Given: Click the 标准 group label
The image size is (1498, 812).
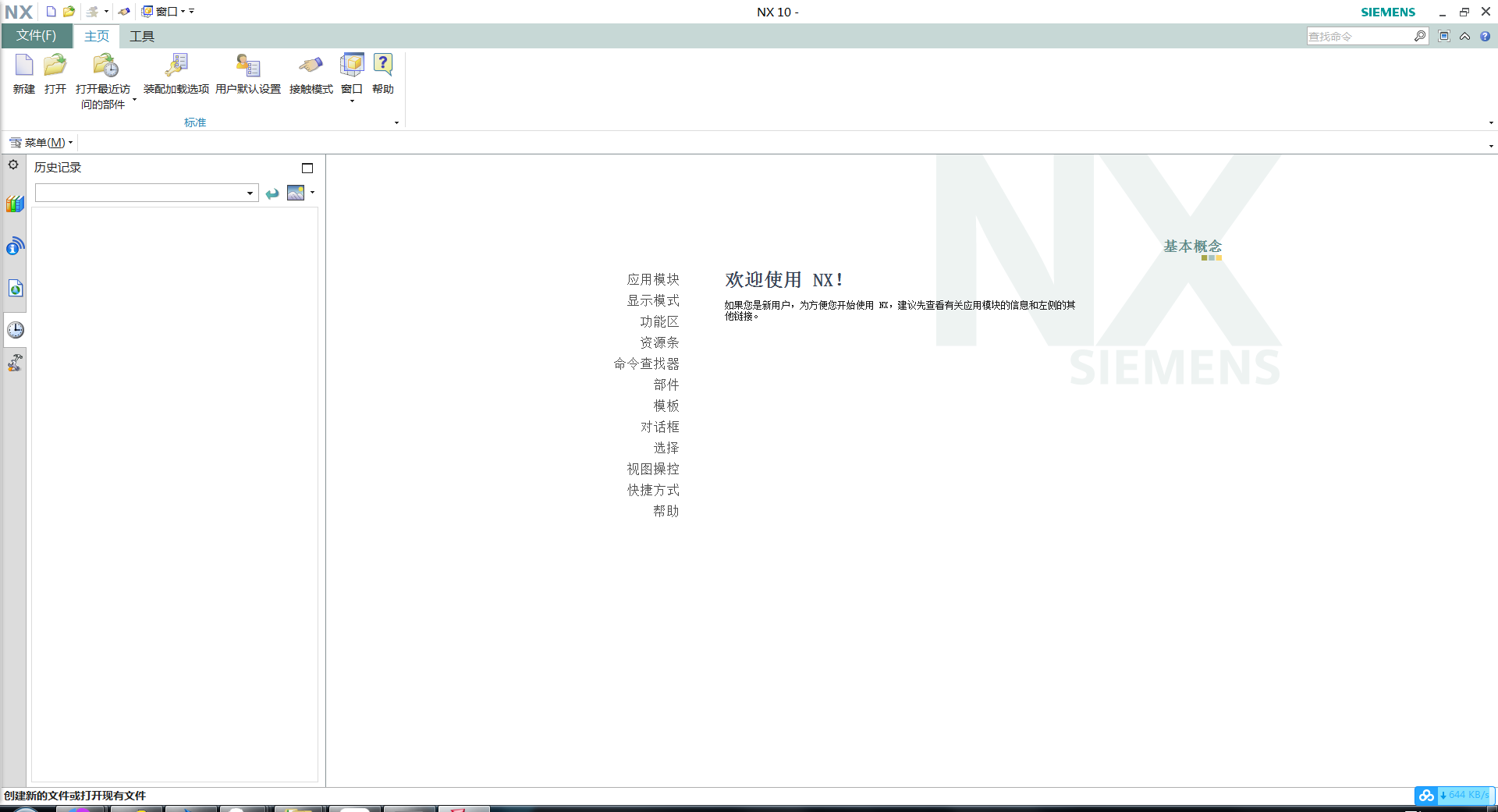Looking at the screenshot, I should 195,122.
